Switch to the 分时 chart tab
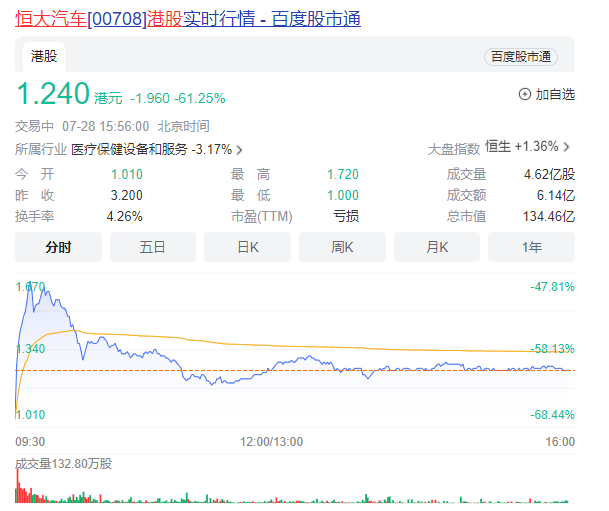The width and height of the screenshot is (609, 511). pyautogui.click(x=58, y=247)
